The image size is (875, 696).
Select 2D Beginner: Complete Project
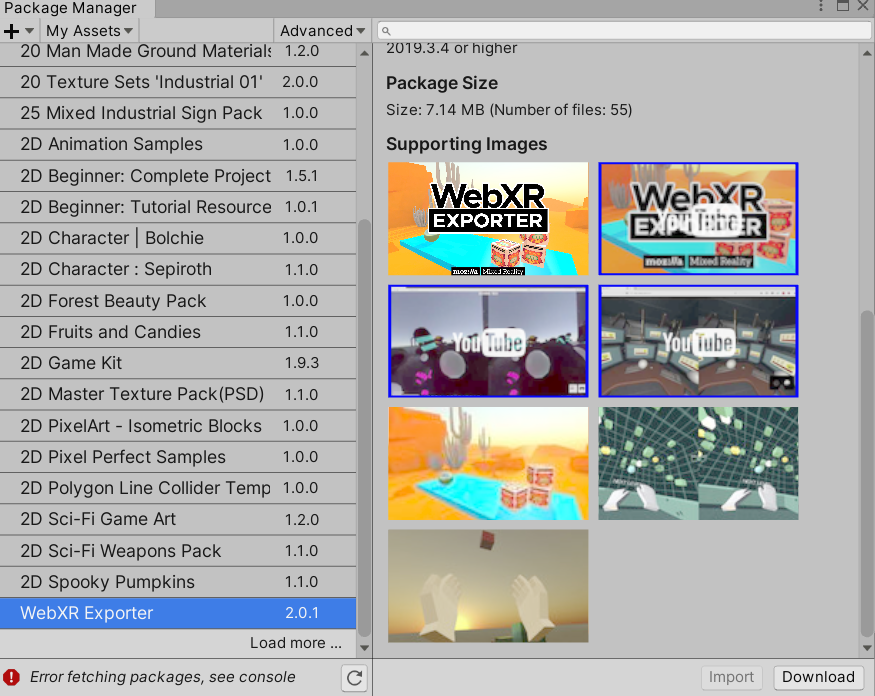click(178, 176)
